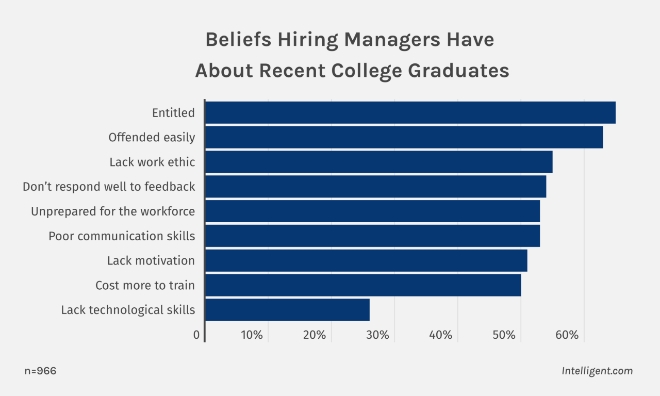The image size is (660, 396).
Task: Select the Lack motivation label
Action: [x=151, y=260]
